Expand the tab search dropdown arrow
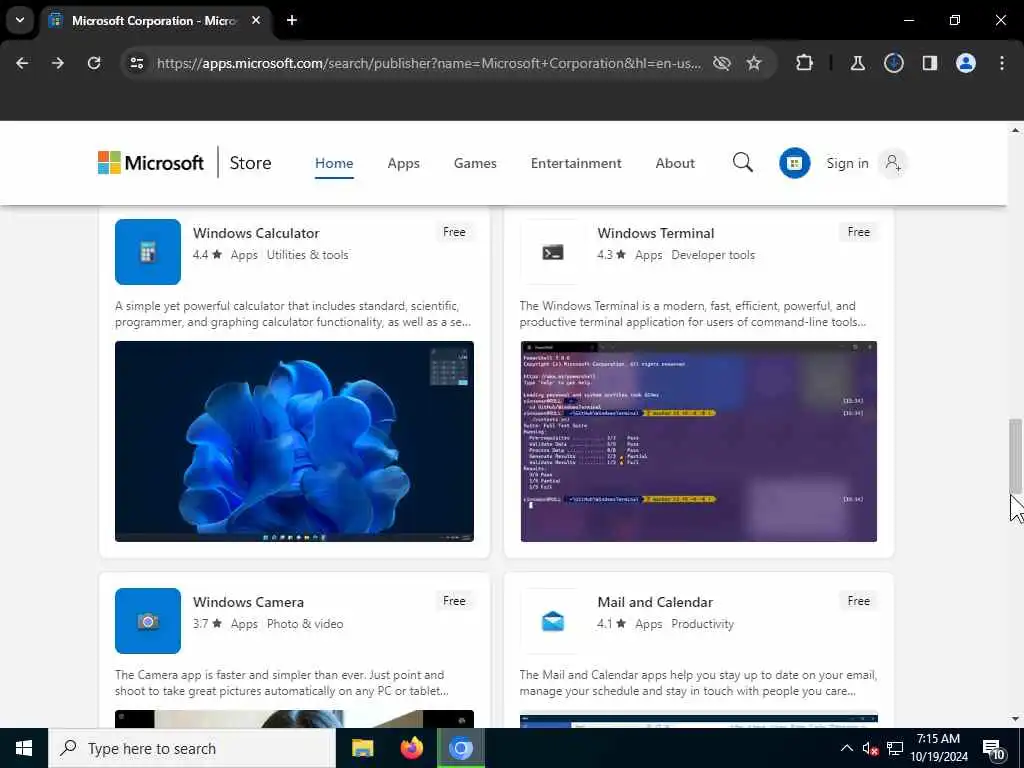The height and width of the screenshot is (768, 1024). pyautogui.click(x=20, y=20)
